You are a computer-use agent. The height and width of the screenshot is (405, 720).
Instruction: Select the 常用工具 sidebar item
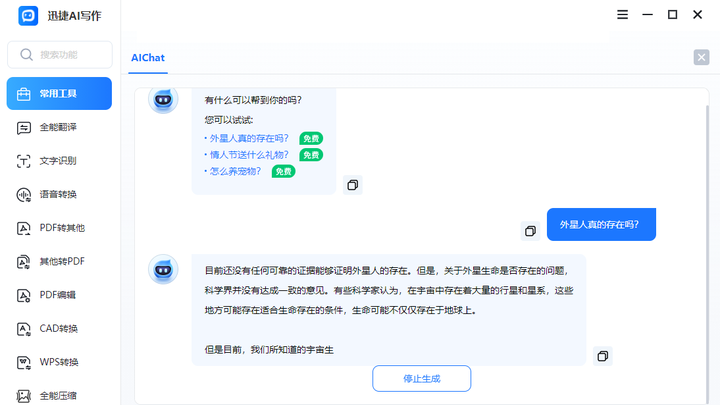click(x=59, y=94)
